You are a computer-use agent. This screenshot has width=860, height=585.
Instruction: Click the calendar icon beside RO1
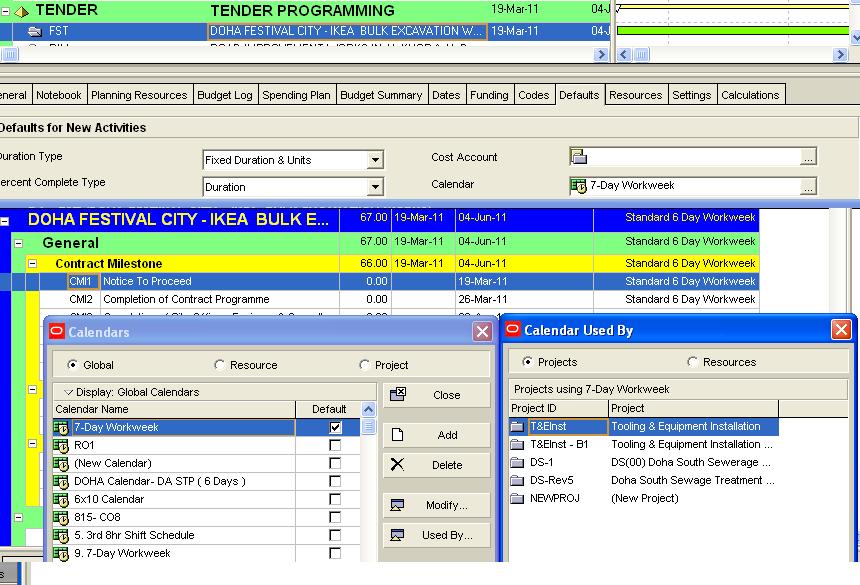(x=61, y=445)
